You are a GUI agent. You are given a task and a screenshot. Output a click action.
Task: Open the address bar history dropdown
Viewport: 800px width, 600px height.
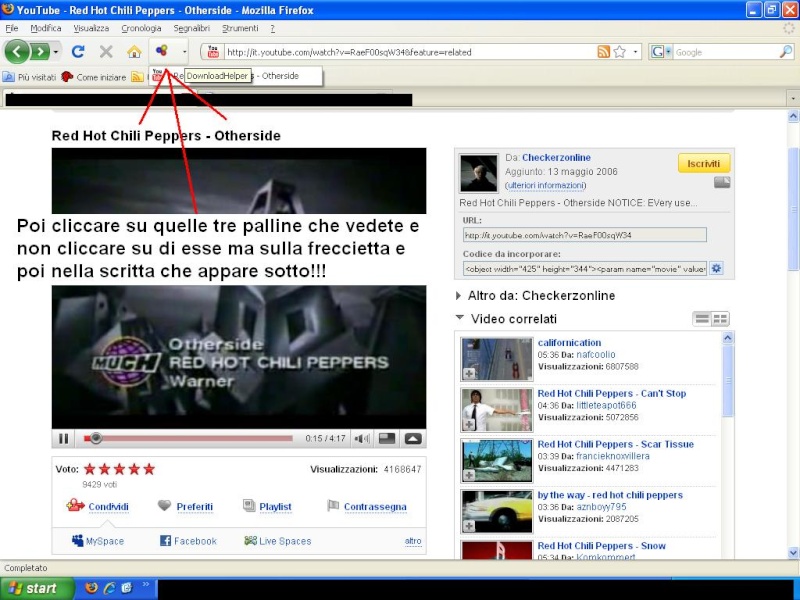click(635, 52)
